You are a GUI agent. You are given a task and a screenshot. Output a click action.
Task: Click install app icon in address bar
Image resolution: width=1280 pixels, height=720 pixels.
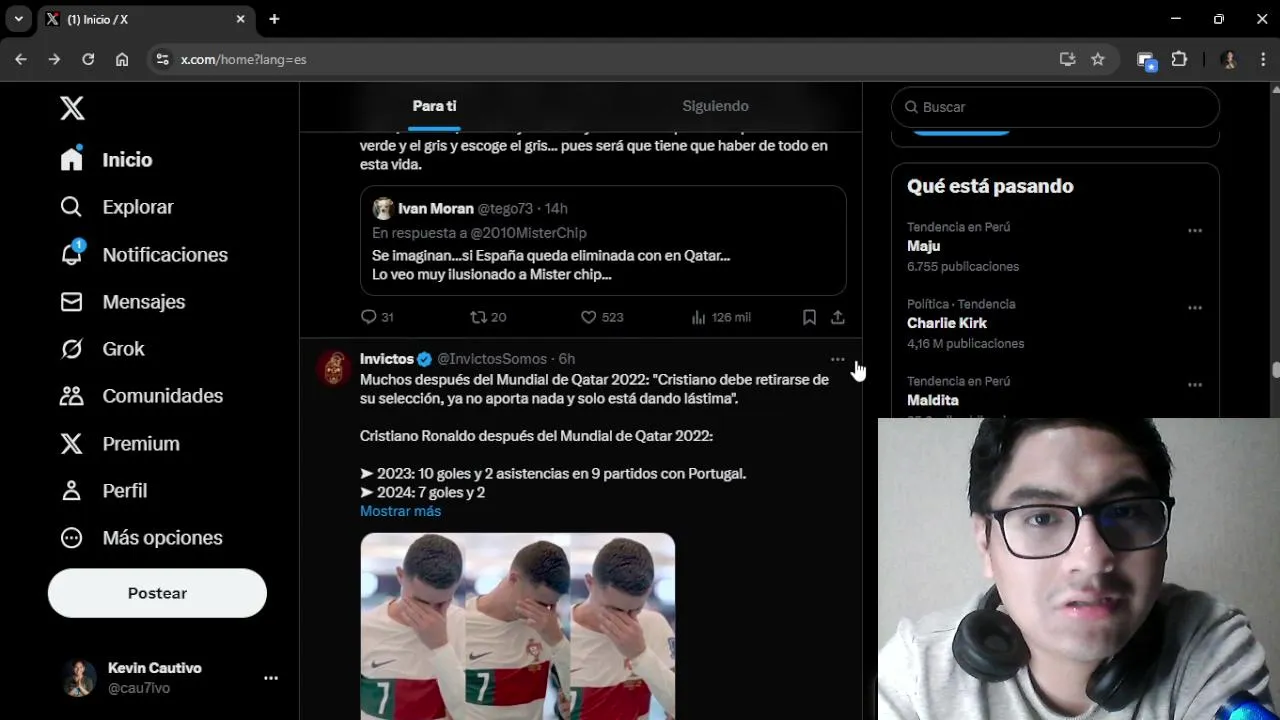click(x=1067, y=59)
